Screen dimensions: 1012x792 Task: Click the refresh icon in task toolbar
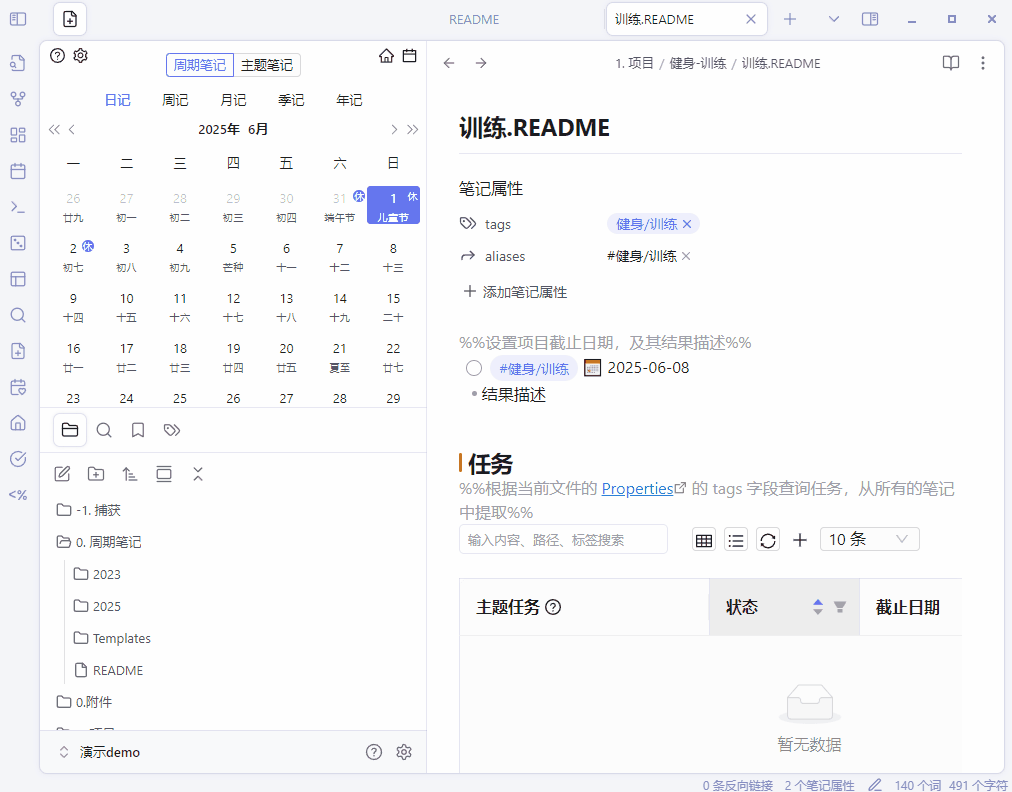click(x=767, y=540)
